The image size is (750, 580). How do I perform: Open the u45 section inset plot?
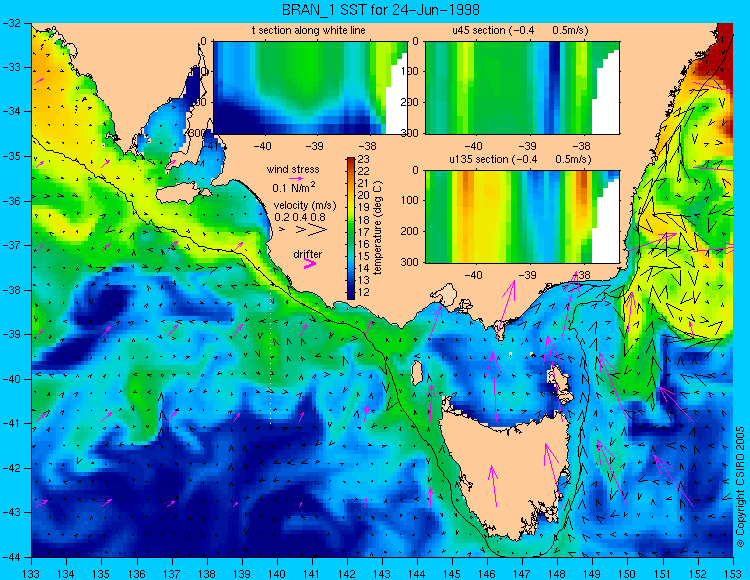coord(522,88)
